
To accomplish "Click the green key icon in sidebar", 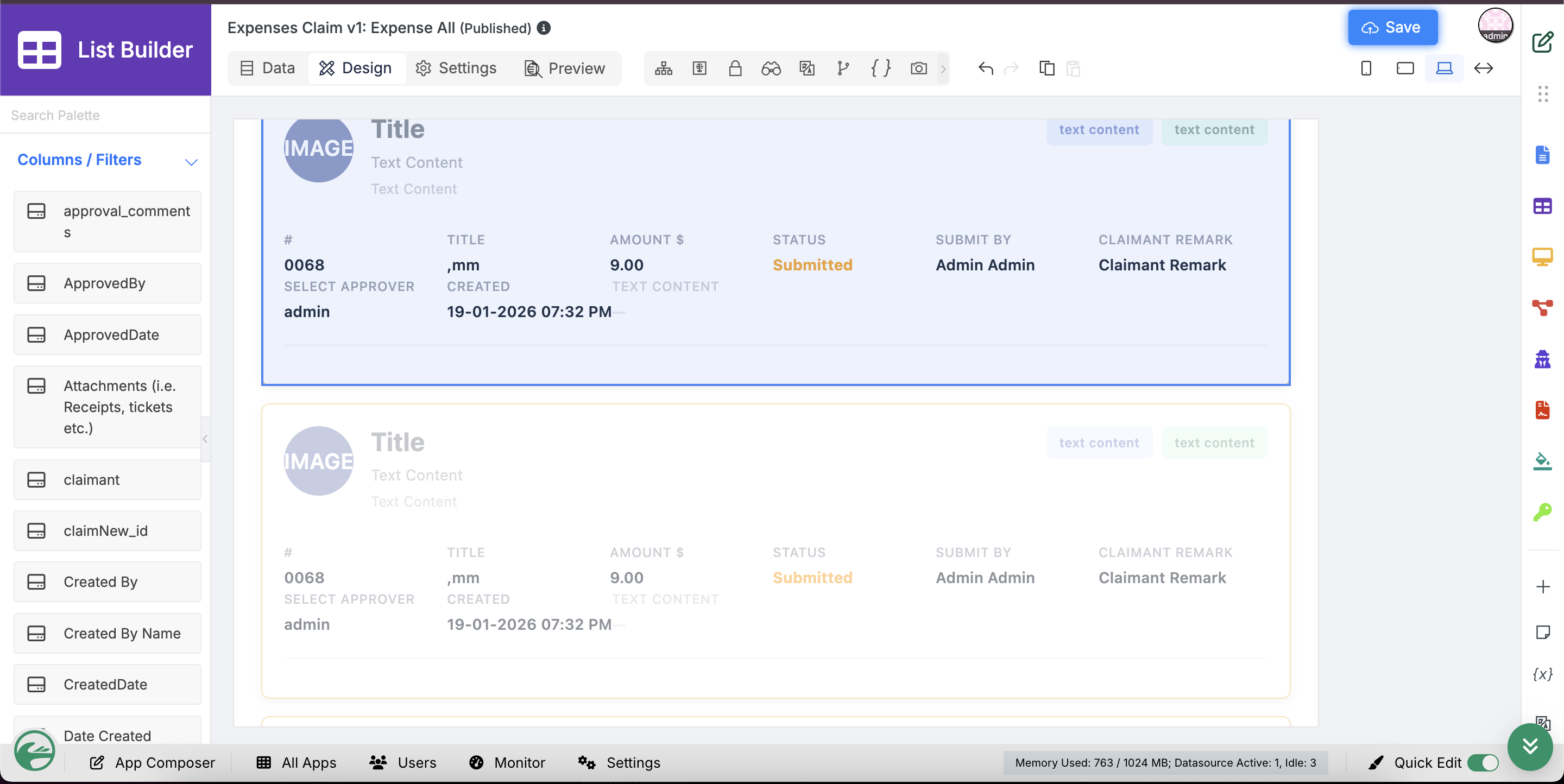I will point(1543,512).
